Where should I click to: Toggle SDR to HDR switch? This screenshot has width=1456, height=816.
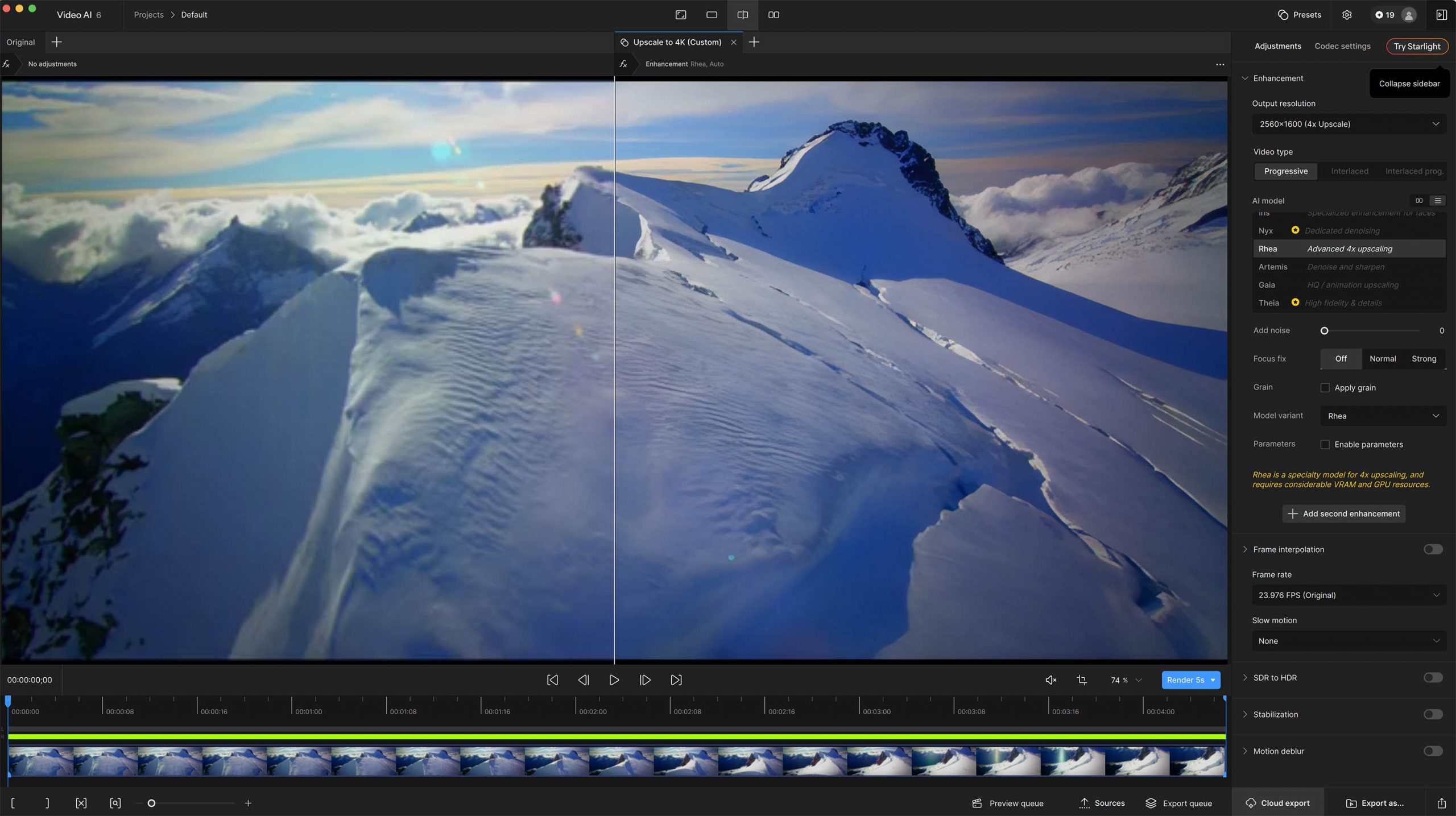1433,678
